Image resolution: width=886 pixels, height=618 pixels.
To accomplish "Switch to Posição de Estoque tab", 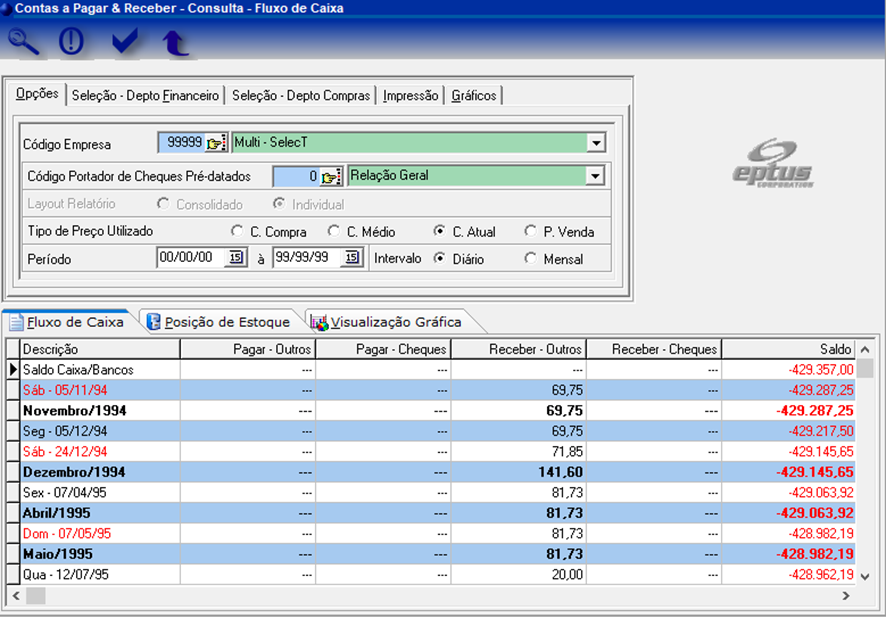I will (218, 322).
